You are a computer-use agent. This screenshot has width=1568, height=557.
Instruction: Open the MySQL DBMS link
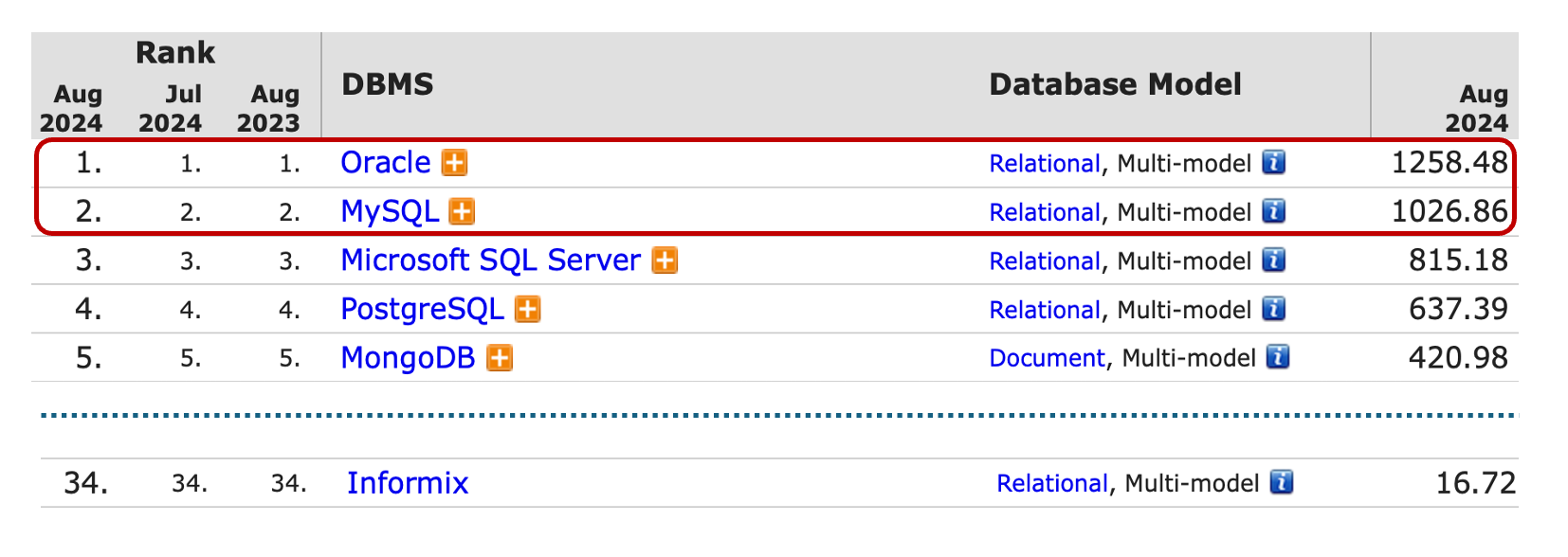tap(390, 211)
